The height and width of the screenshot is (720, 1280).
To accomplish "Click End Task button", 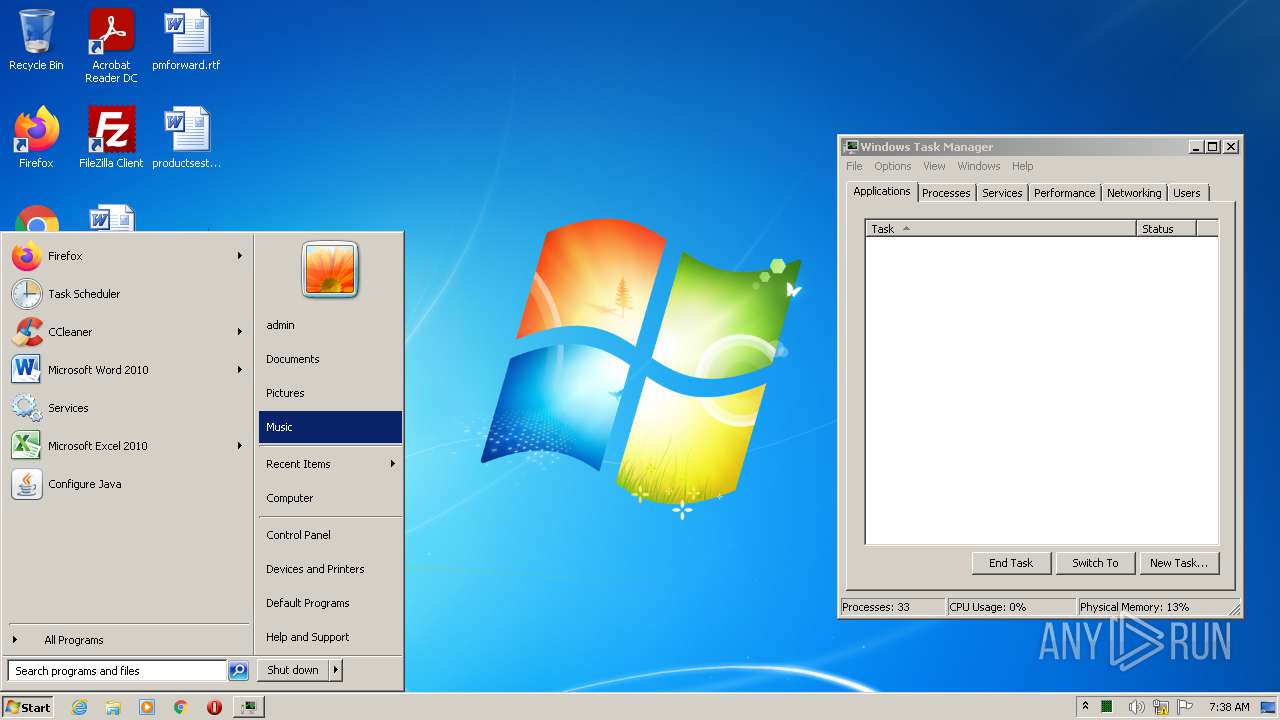I will click(x=1011, y=563).
